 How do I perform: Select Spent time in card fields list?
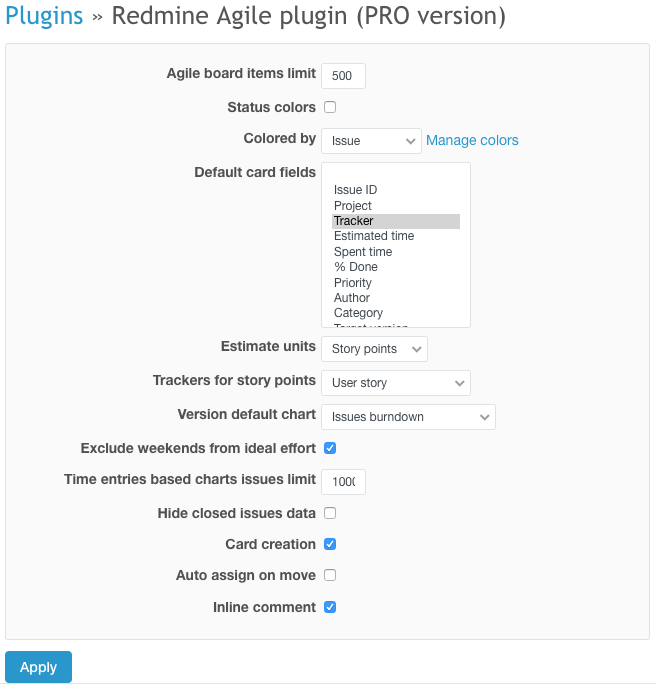click(x=363, y=252)
